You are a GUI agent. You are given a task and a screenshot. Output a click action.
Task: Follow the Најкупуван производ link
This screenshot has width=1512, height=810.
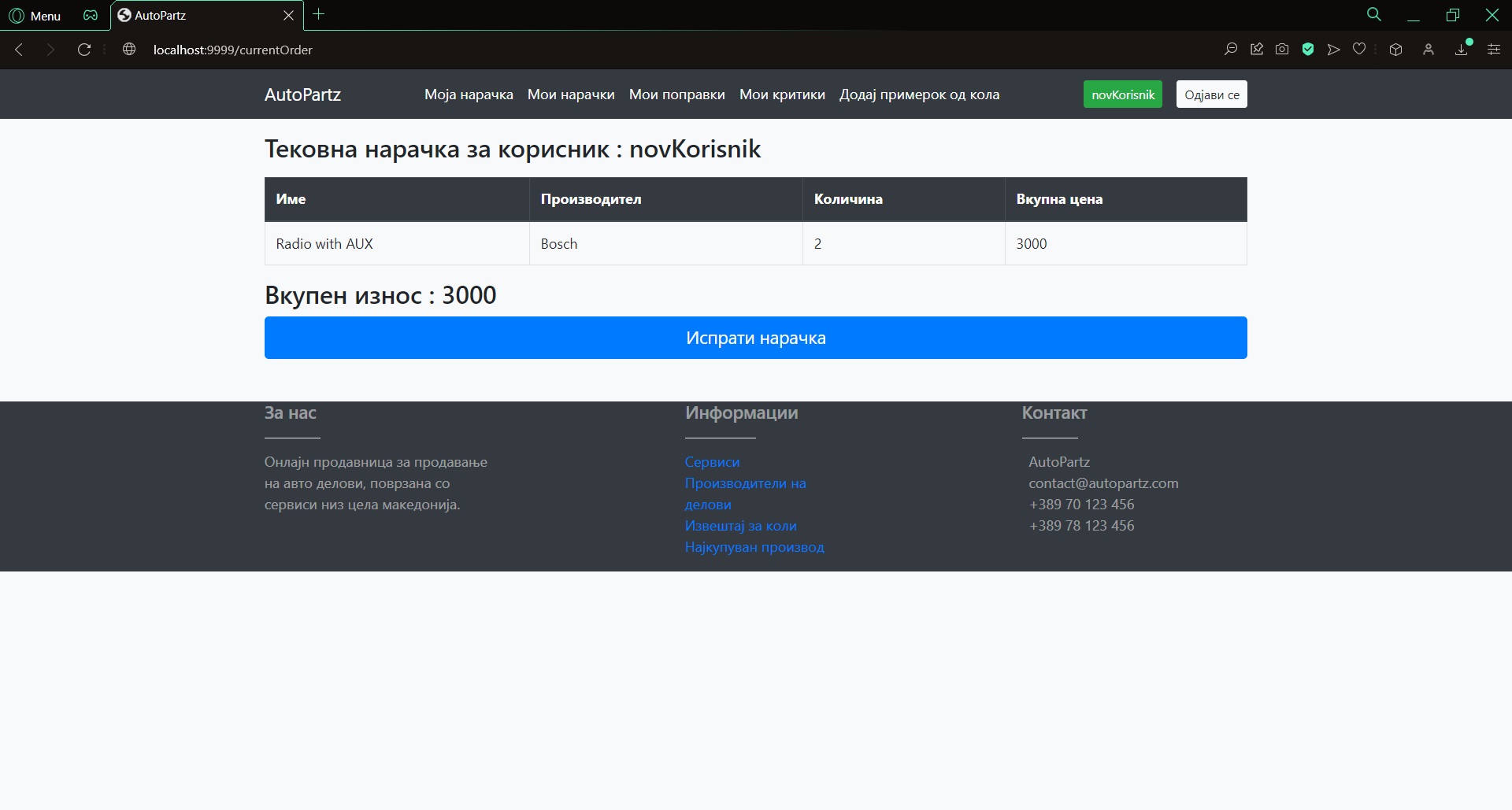click(x=754, y=547)
